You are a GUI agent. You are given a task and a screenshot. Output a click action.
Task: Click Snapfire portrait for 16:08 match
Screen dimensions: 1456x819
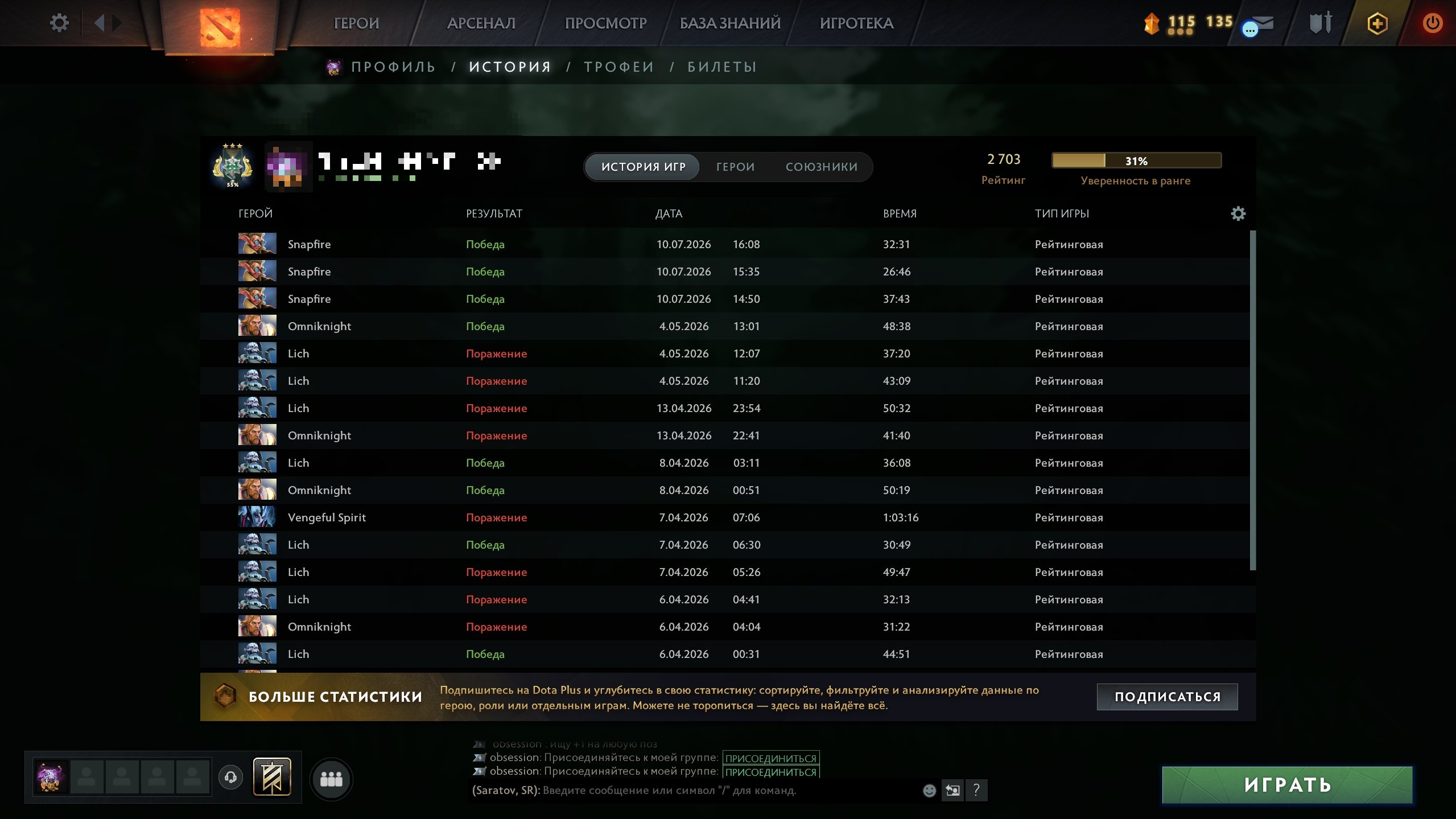[x=257, y=244]
